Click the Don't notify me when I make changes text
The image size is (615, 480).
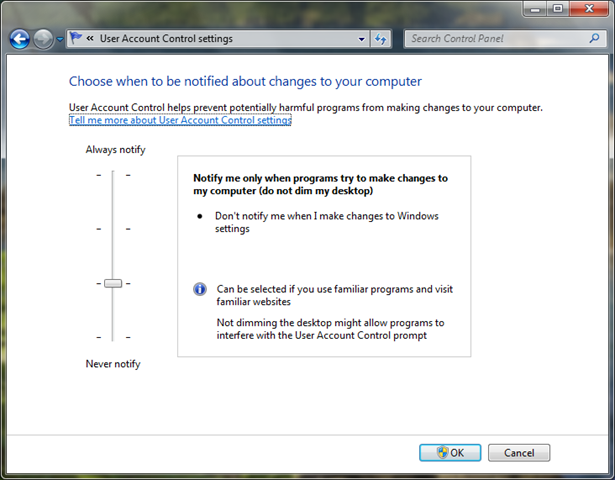pyautogui.click(x=326, y=222)
